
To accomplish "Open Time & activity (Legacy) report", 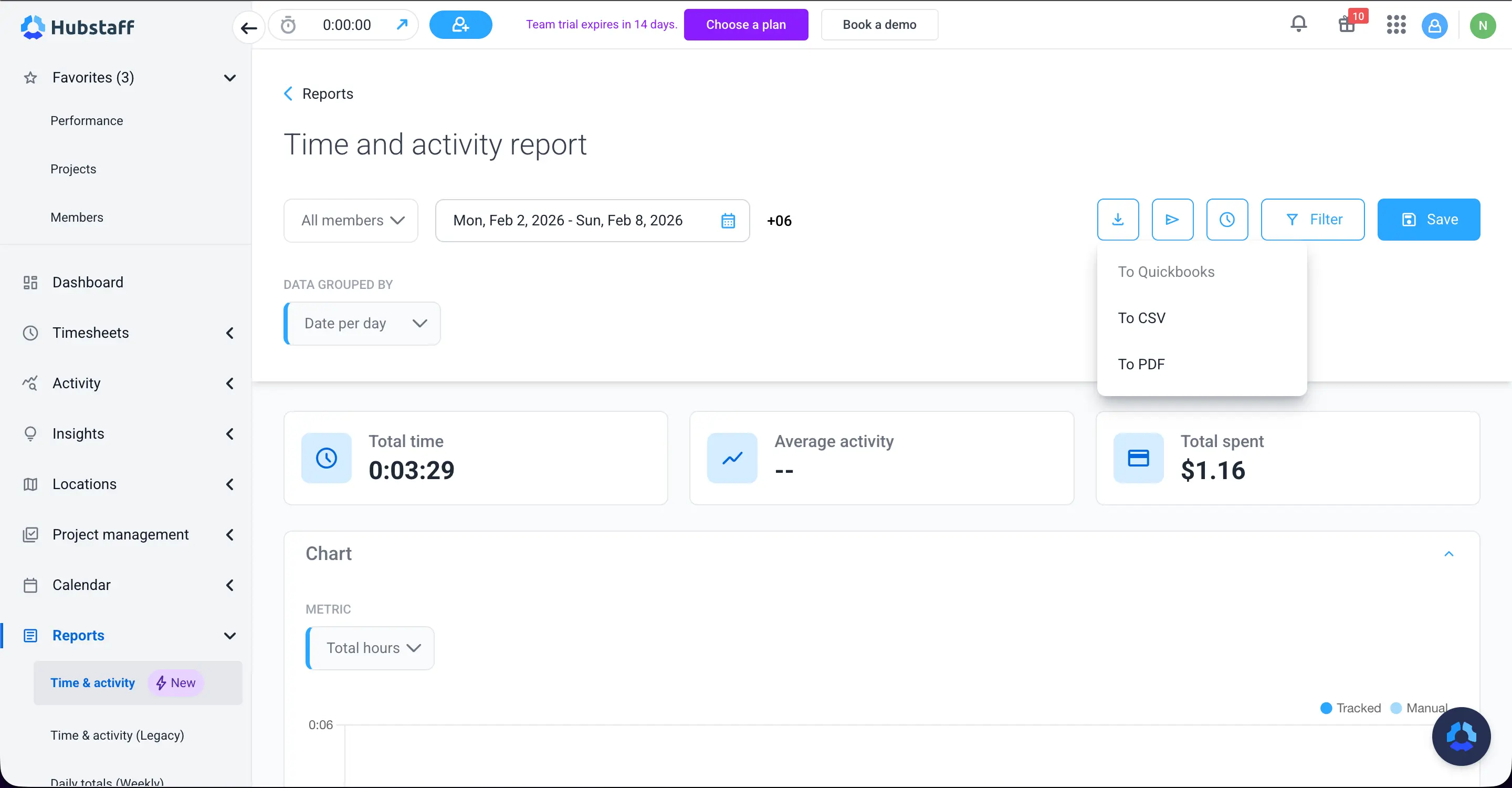I will point(118,735).
